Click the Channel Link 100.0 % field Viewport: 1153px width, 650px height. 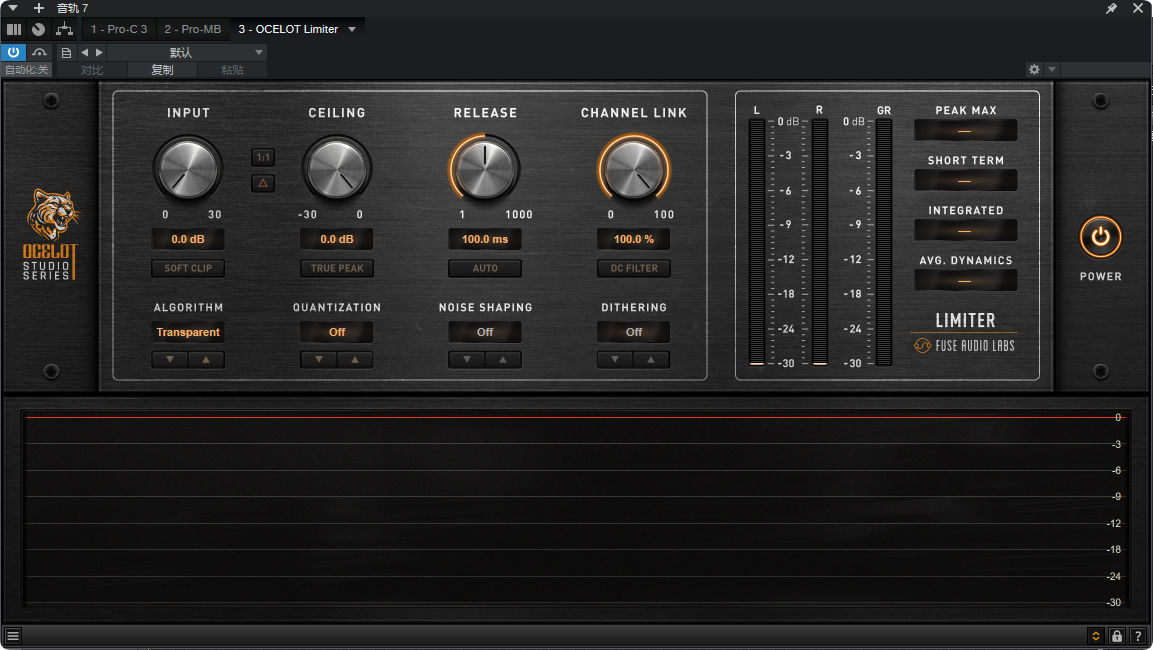[634, 239]
